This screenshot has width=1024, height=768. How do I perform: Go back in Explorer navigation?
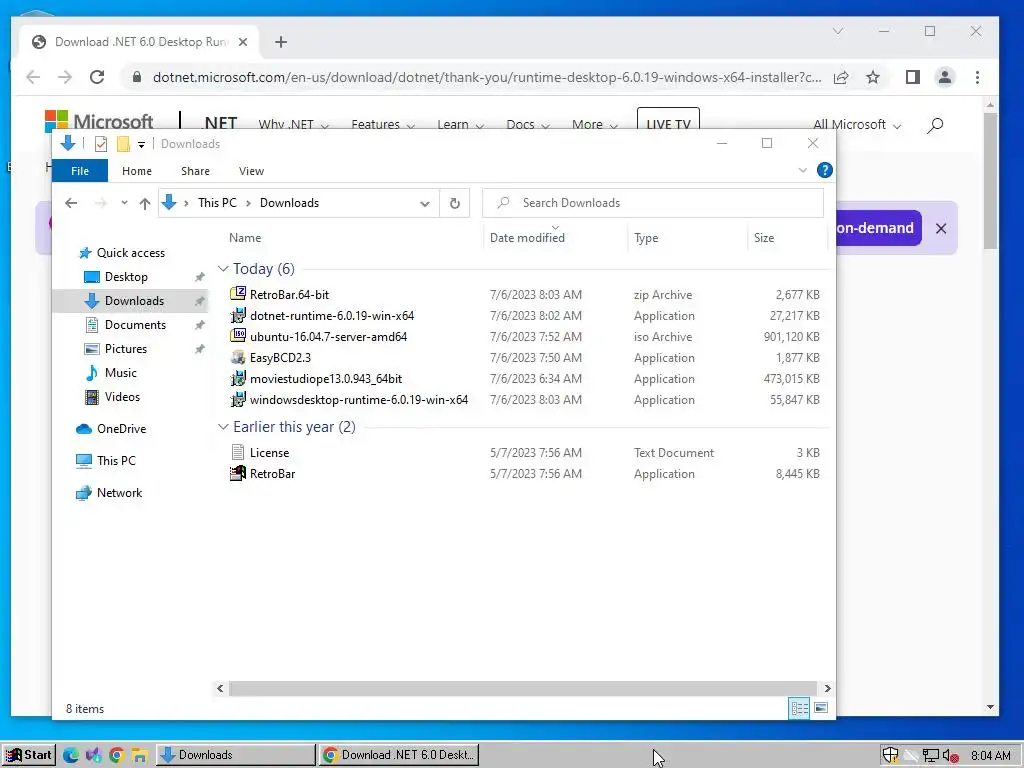[71, 203]
